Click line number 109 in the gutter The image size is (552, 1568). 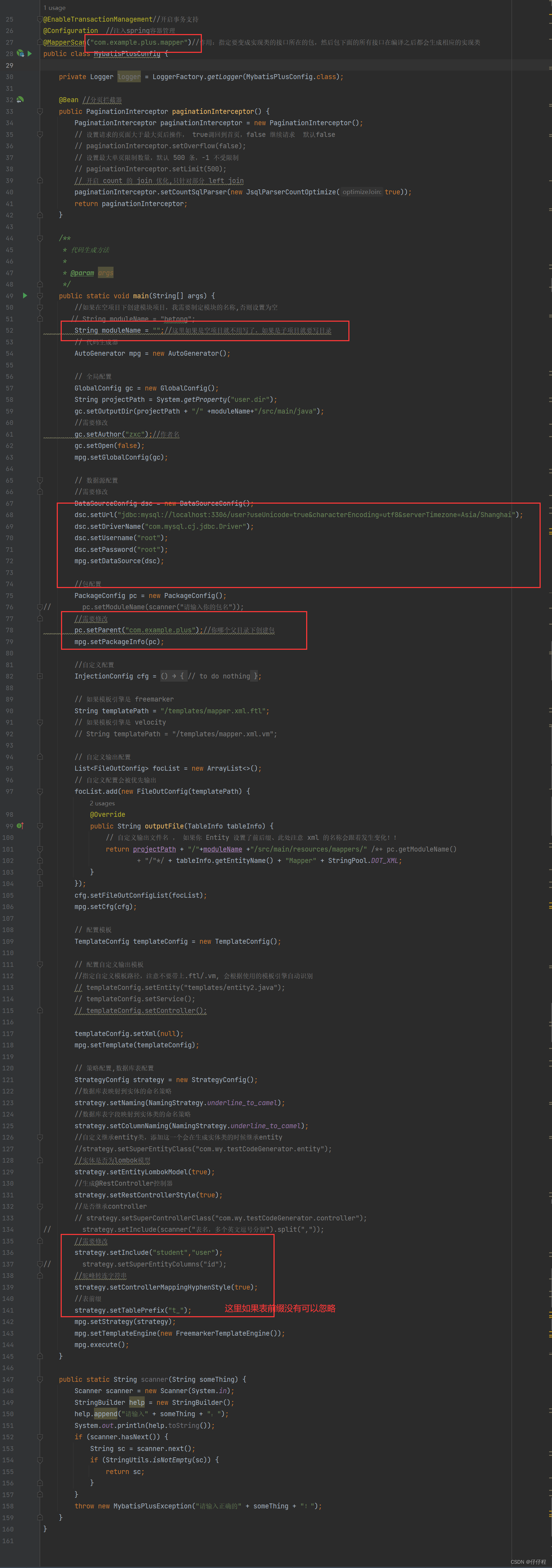(x=8, y=942)
